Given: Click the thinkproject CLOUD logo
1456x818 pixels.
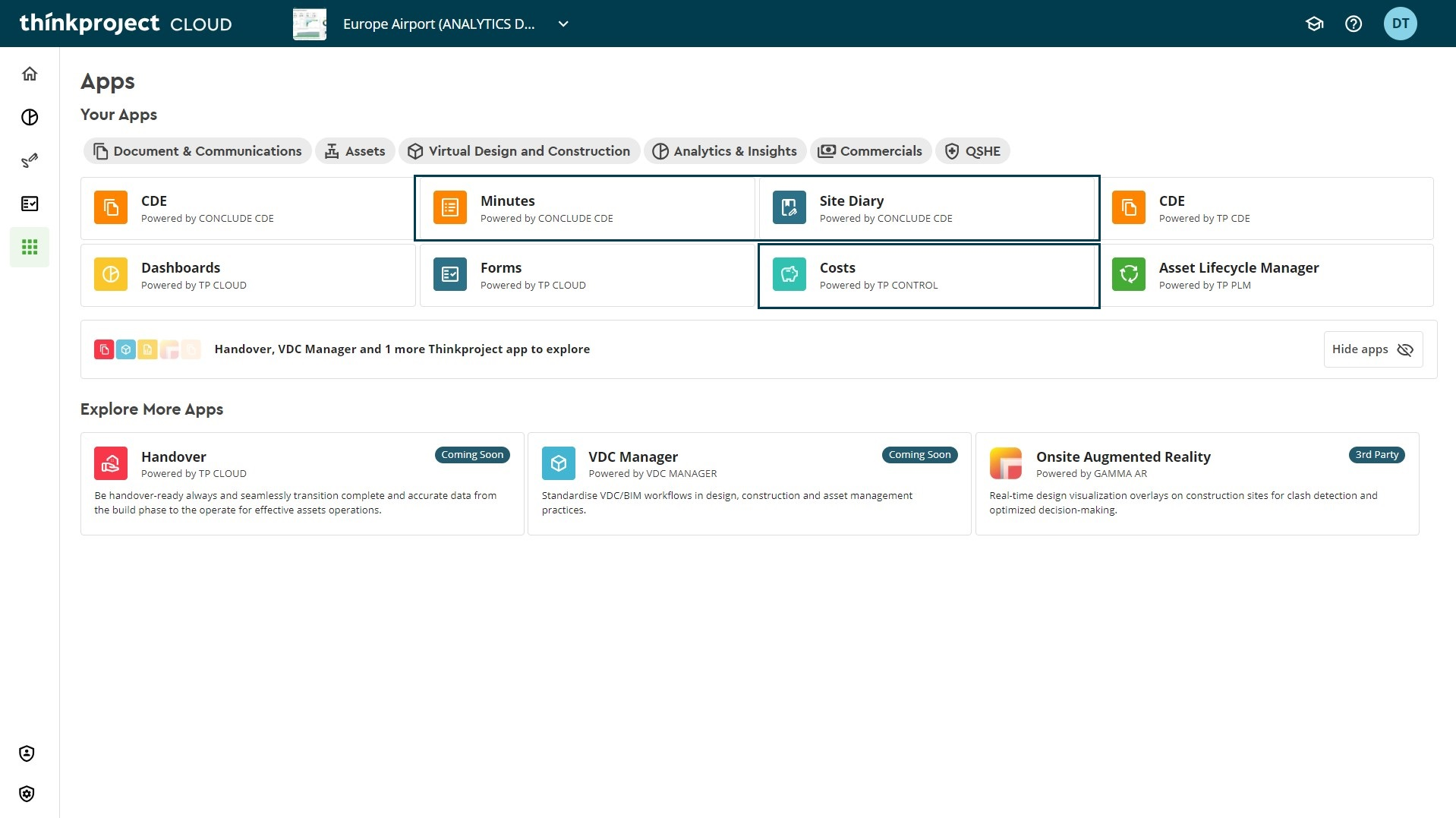Looking at the screenshot, I should click(x=126, y=24).
